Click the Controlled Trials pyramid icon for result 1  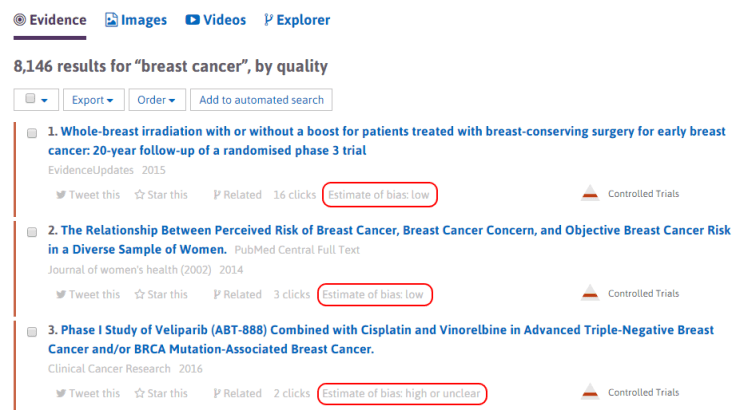(591, 194)
